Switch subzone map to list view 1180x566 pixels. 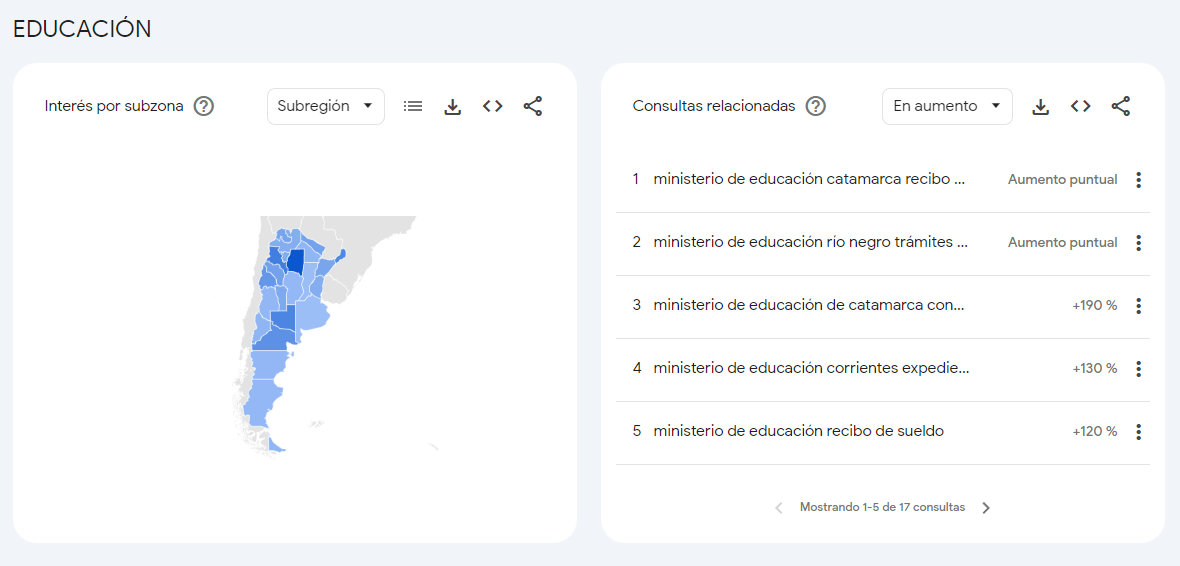point(413,106)
